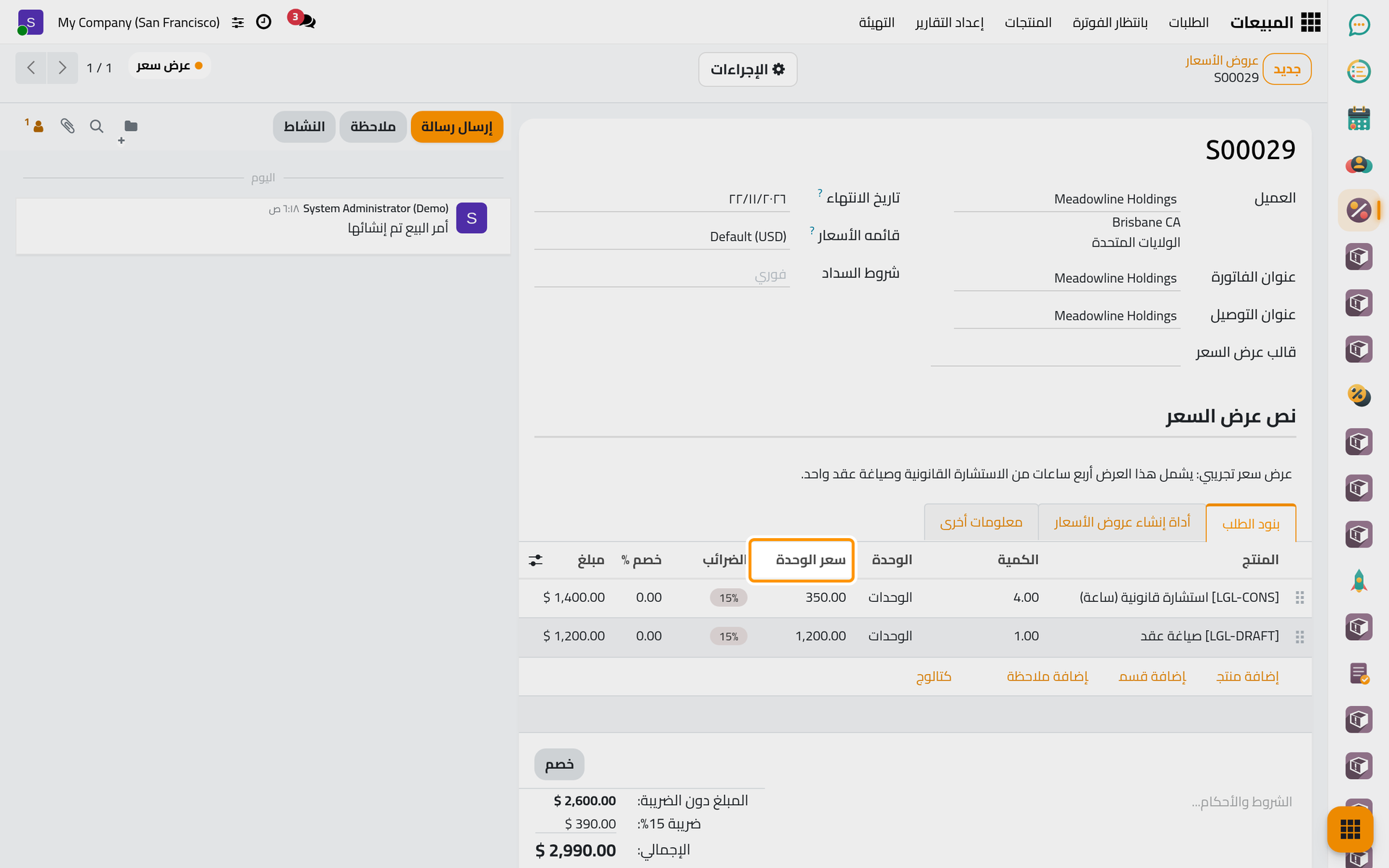
Task: Open My Company (San Francisco) switcher
Action: pyautogui.click(x=139, y=22)
